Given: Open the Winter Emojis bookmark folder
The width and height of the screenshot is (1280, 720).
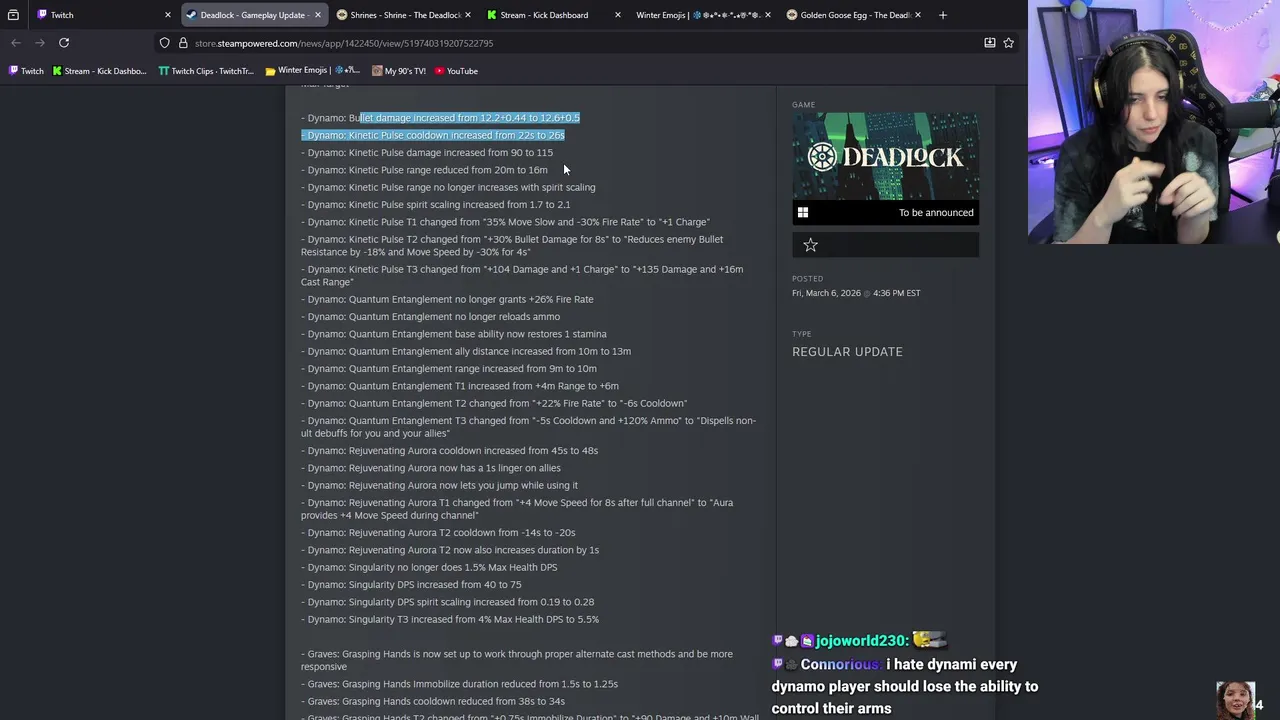Looking at the screenshot, I should click(313, 71).
